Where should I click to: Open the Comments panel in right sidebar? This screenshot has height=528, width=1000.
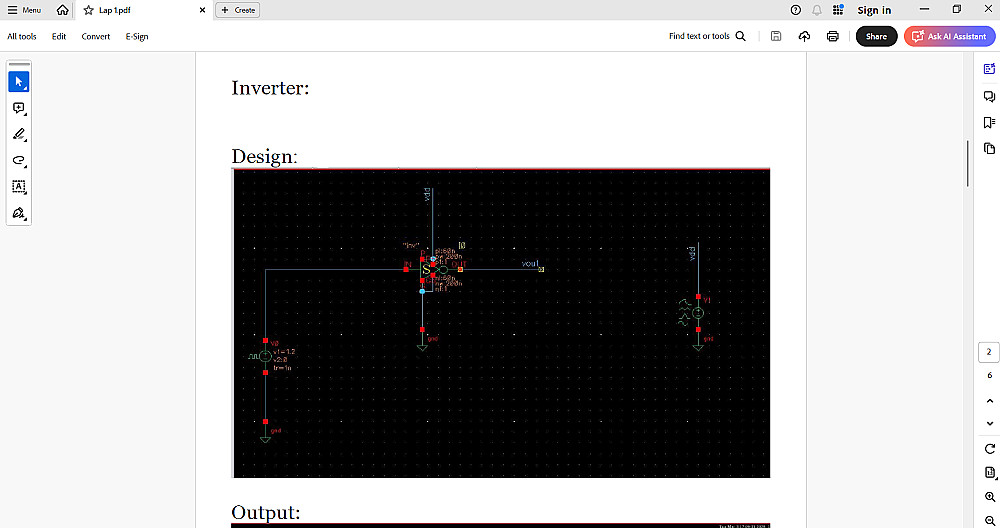989,96
